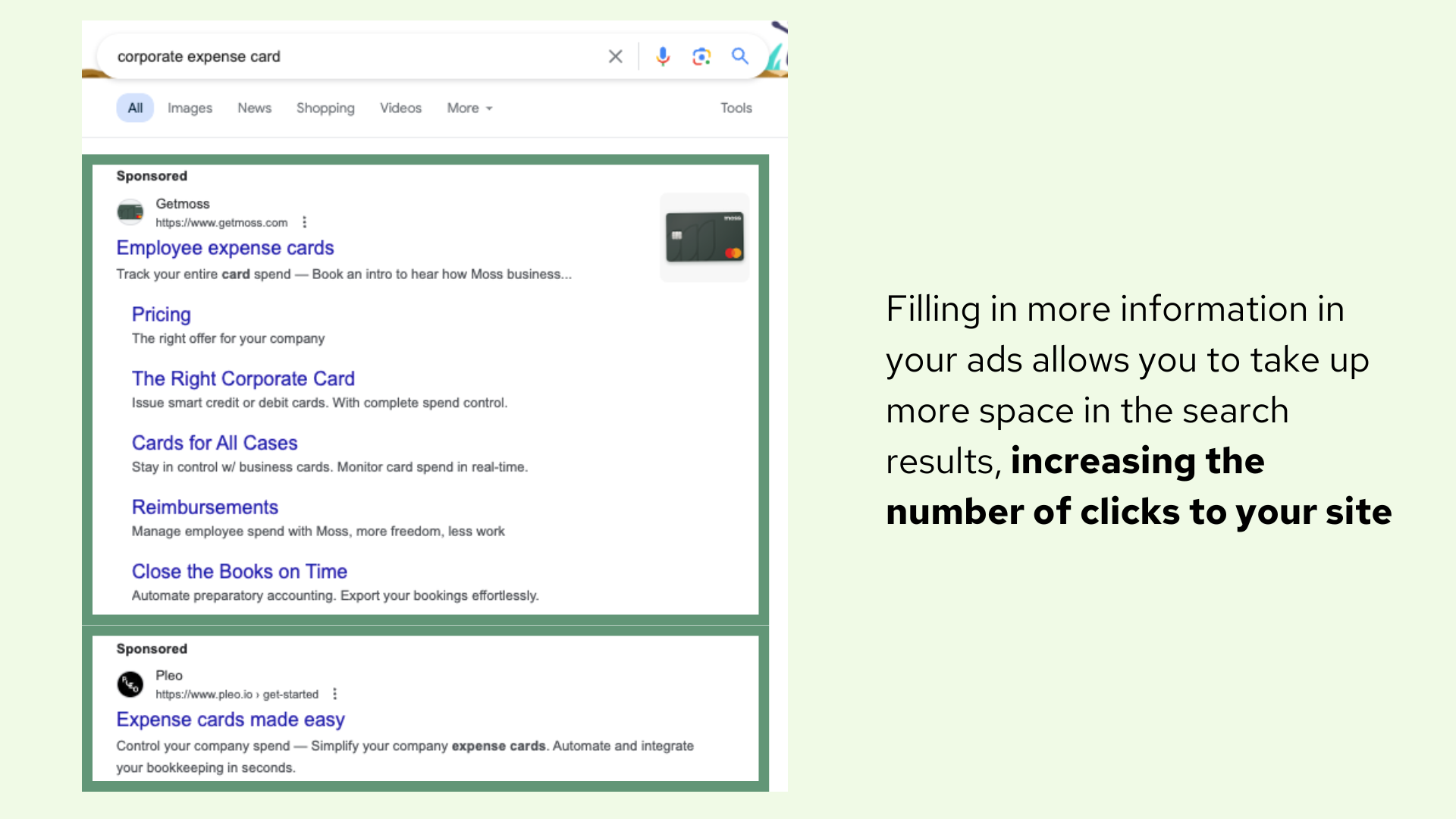Click "Issue smart credit or debit cards" description
The width and height of the screenshot is (1456, 819).
(319, 403)
